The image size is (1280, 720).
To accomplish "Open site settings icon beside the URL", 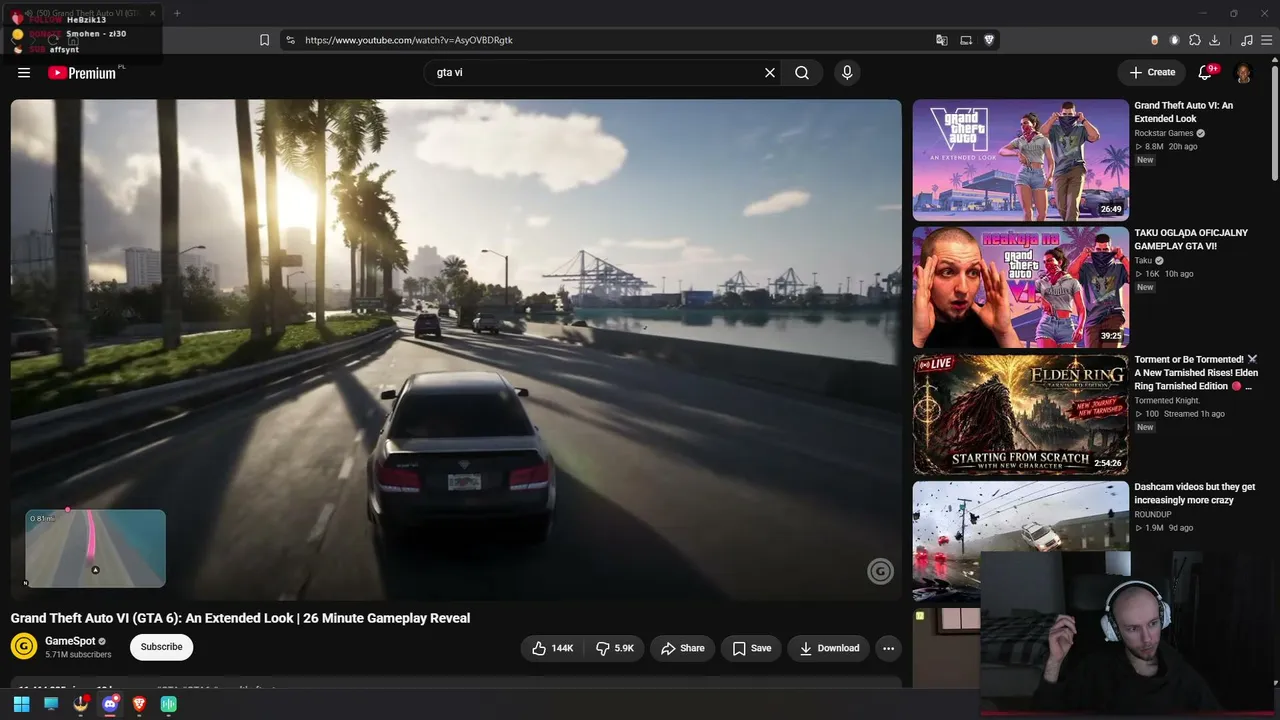I will click(290, 40).
